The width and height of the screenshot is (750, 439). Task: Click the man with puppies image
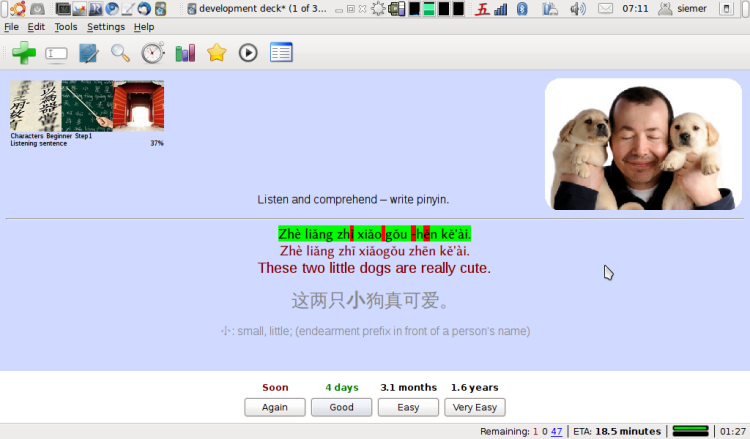click(x=643, y=144)
